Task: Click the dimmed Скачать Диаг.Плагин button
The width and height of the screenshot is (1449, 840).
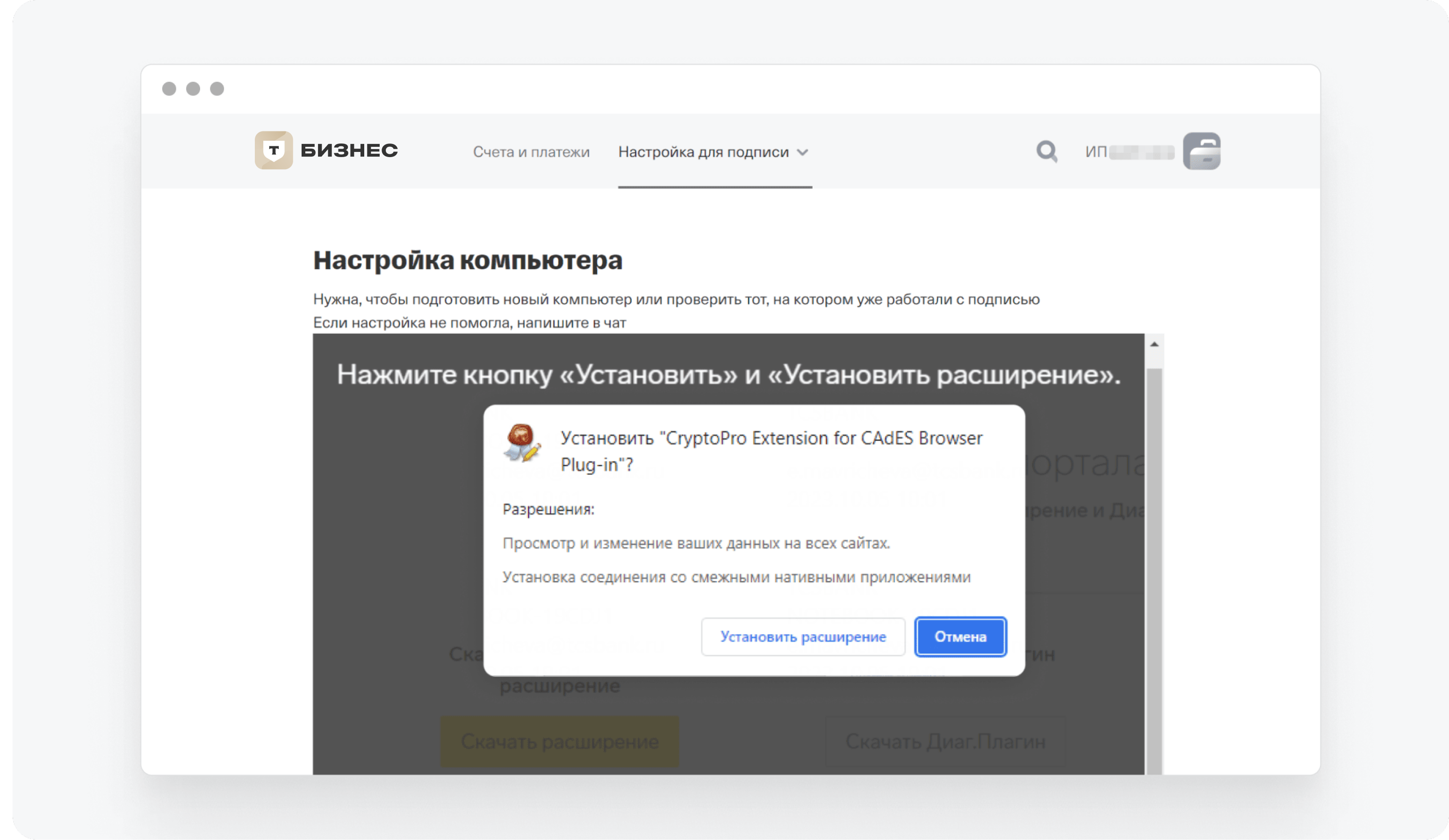Action: pos(945,741)
